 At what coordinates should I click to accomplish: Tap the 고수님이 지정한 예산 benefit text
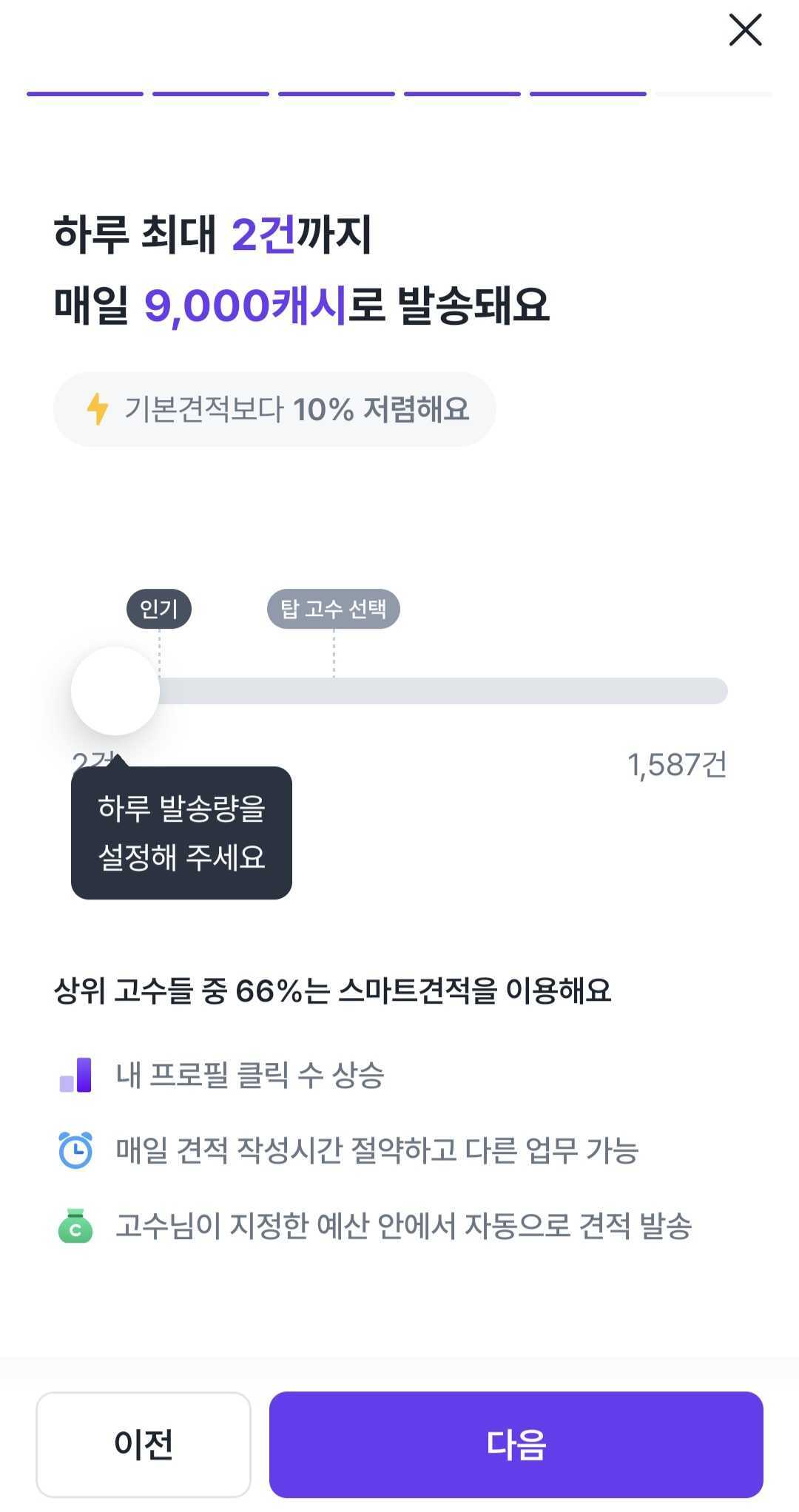coord(404,1226)
